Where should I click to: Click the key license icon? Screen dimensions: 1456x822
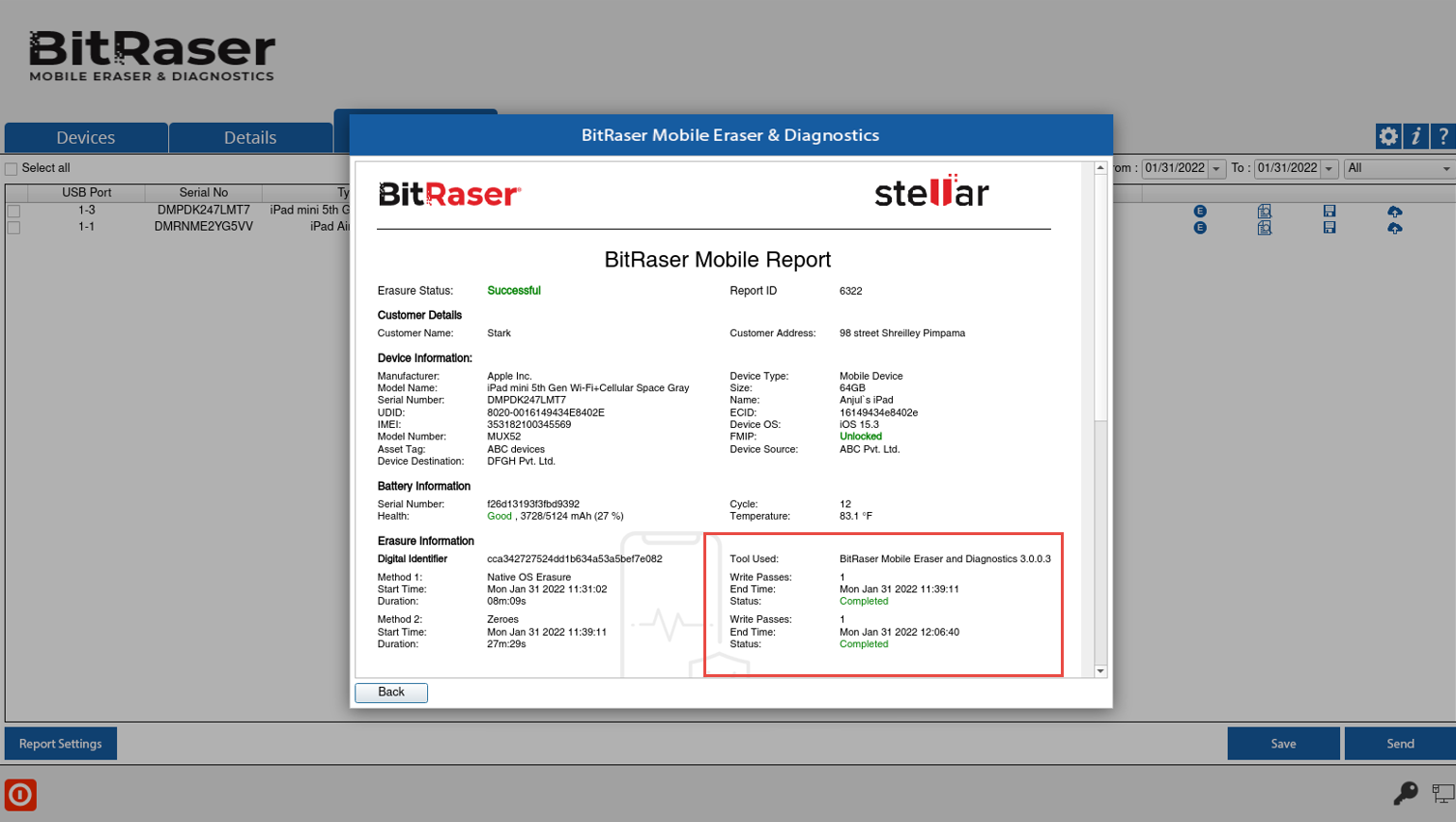[x=1406, y=793]
